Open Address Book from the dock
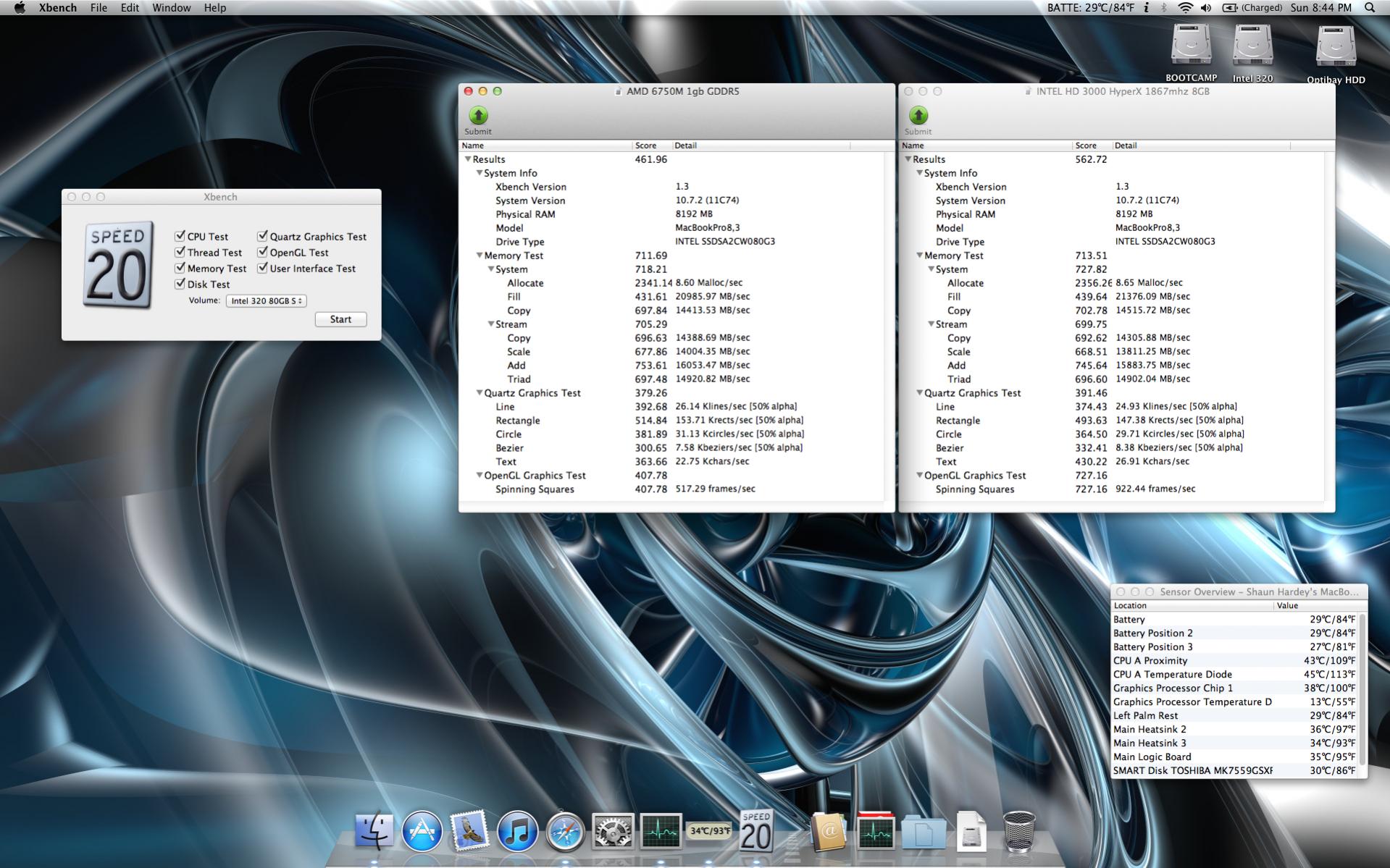 828,831
